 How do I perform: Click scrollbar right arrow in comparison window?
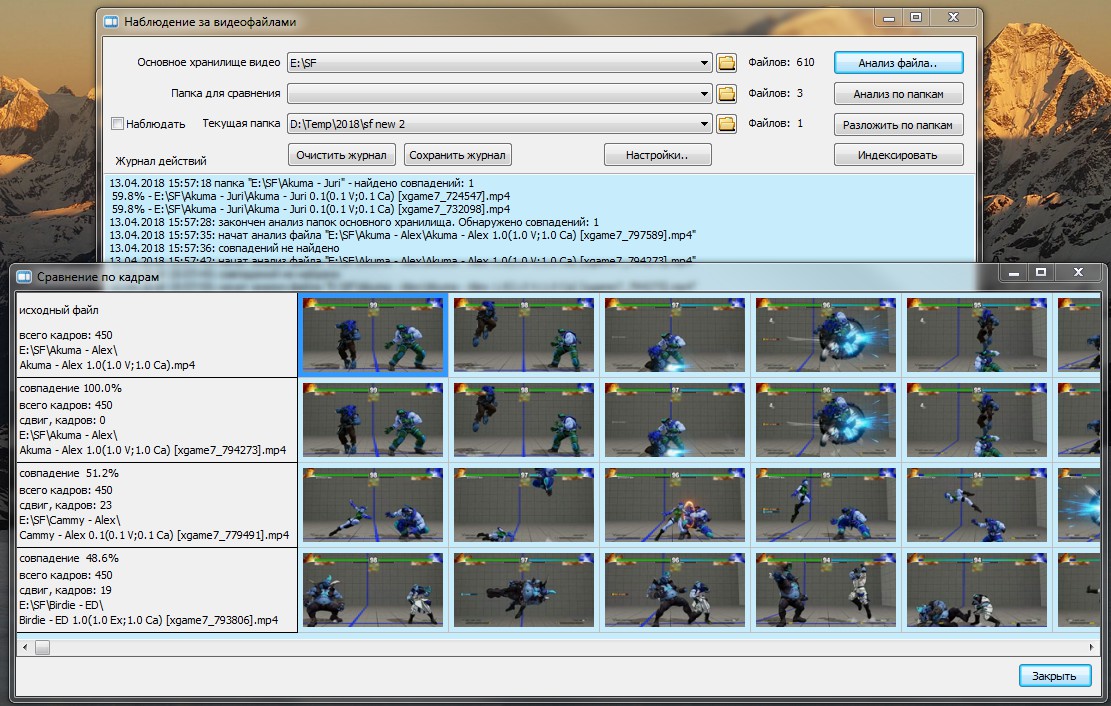[x=1090, y=647]
